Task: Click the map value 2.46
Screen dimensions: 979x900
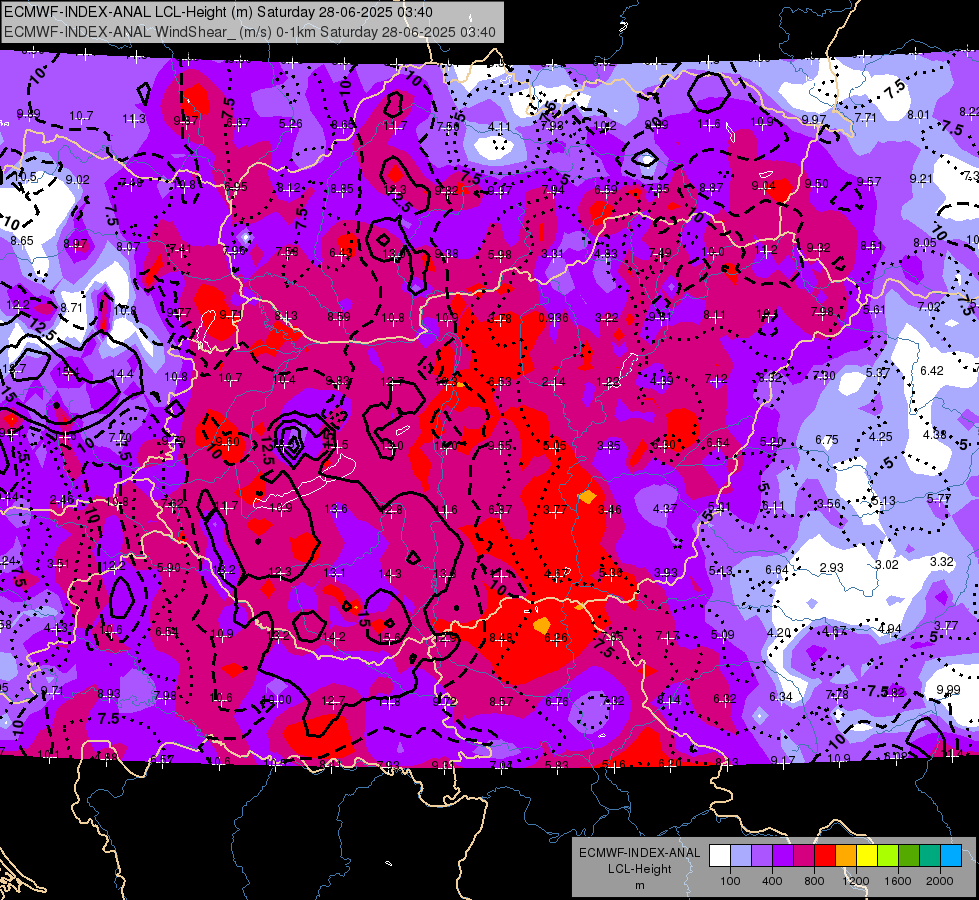Action: point(62,500)
